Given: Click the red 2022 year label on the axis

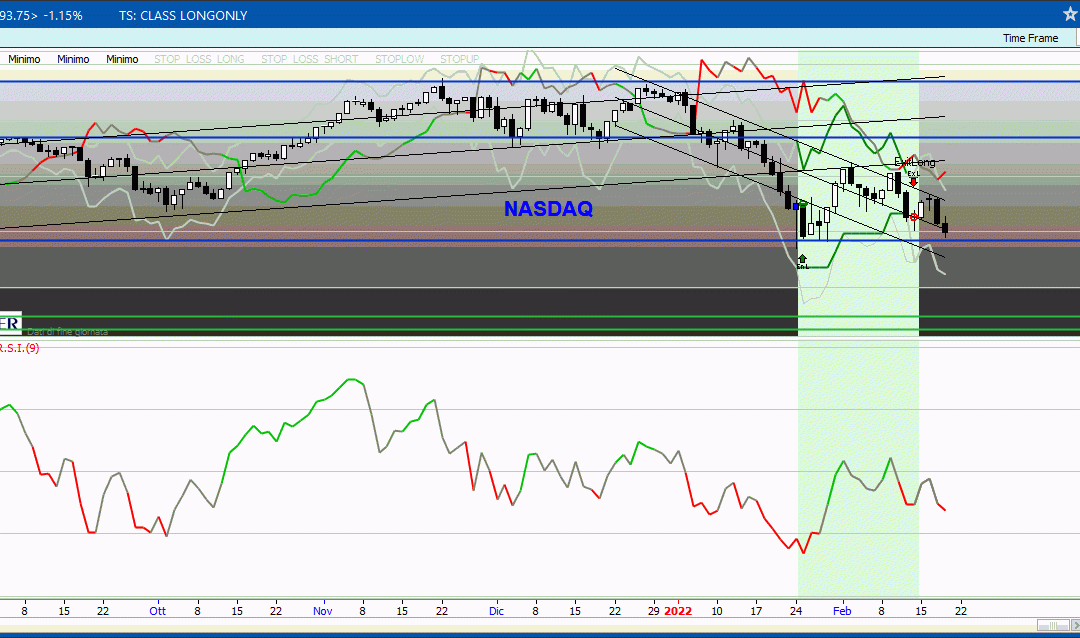Looking at the screenshot, I should pyautogui.click(x=678, y=611).
